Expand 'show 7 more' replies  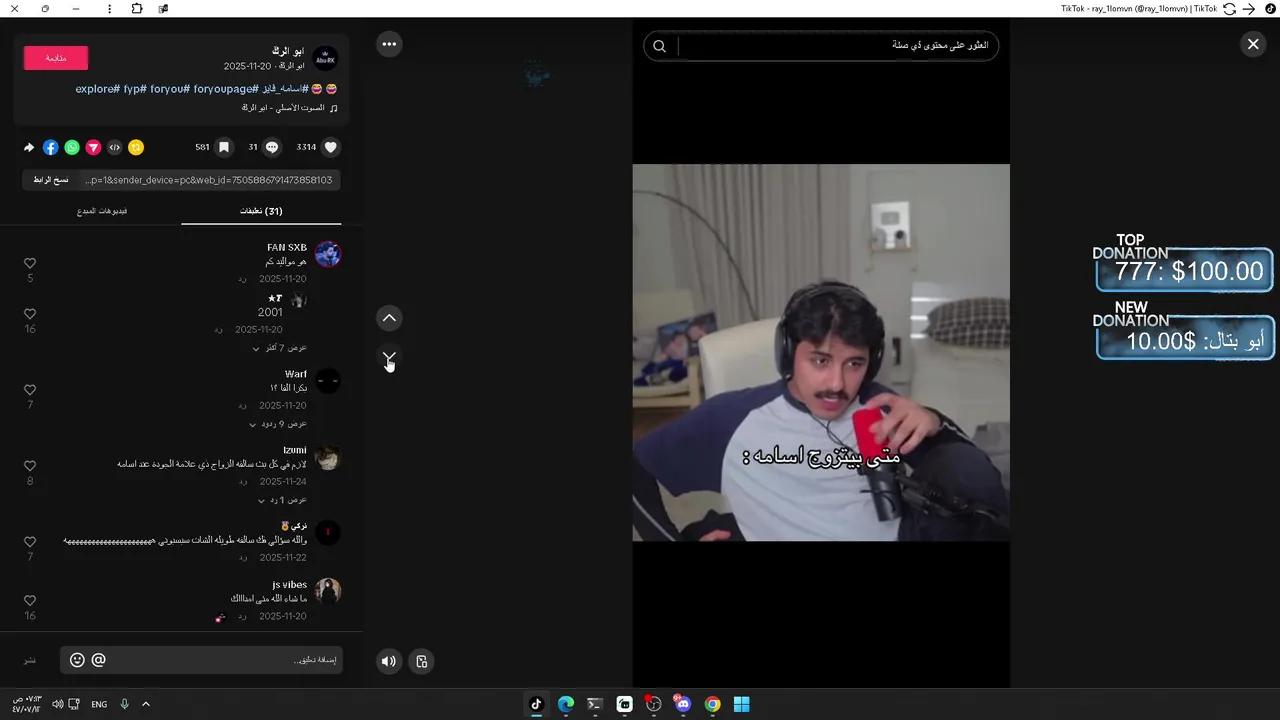coord(279,348)
